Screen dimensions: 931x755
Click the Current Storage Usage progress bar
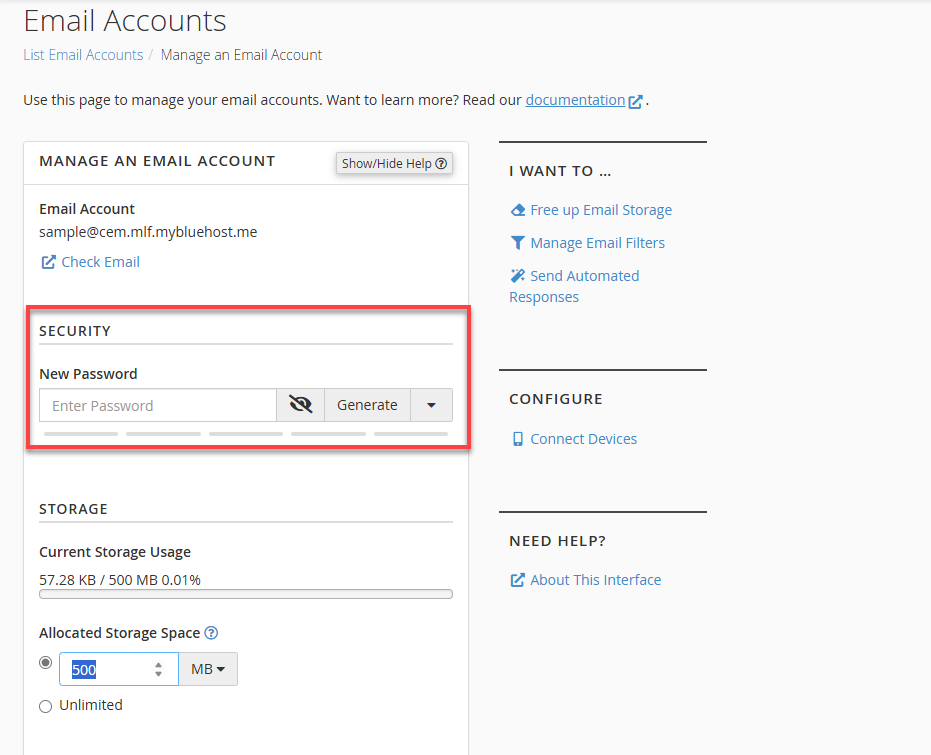point(245,593)
